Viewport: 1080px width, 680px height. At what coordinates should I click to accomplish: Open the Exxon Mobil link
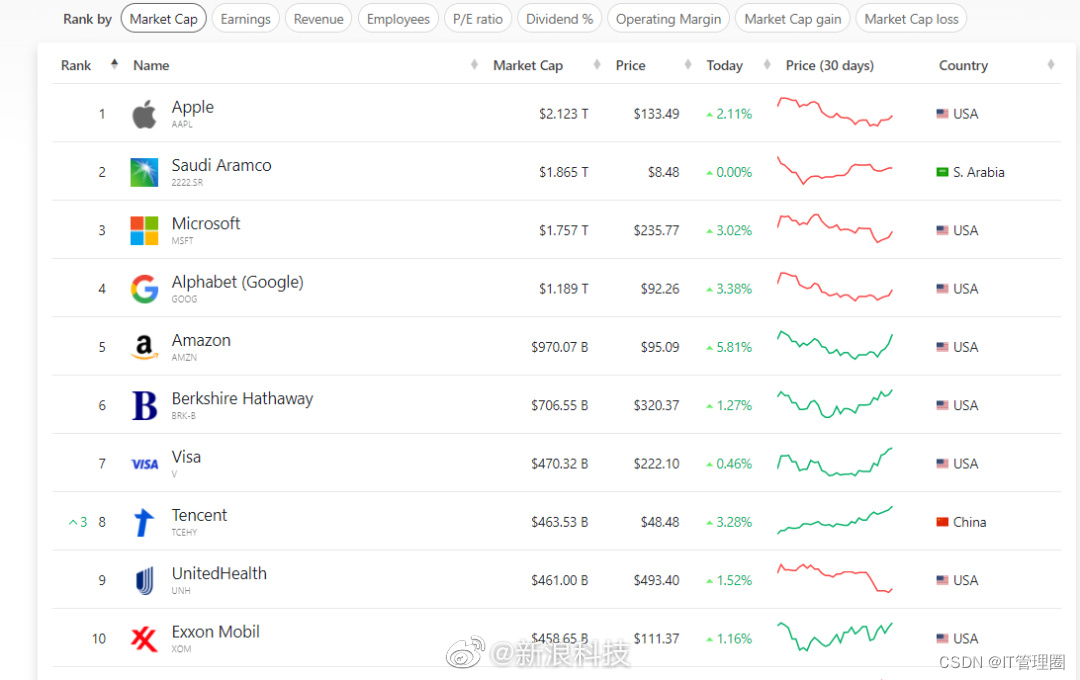tap(216, 632)
